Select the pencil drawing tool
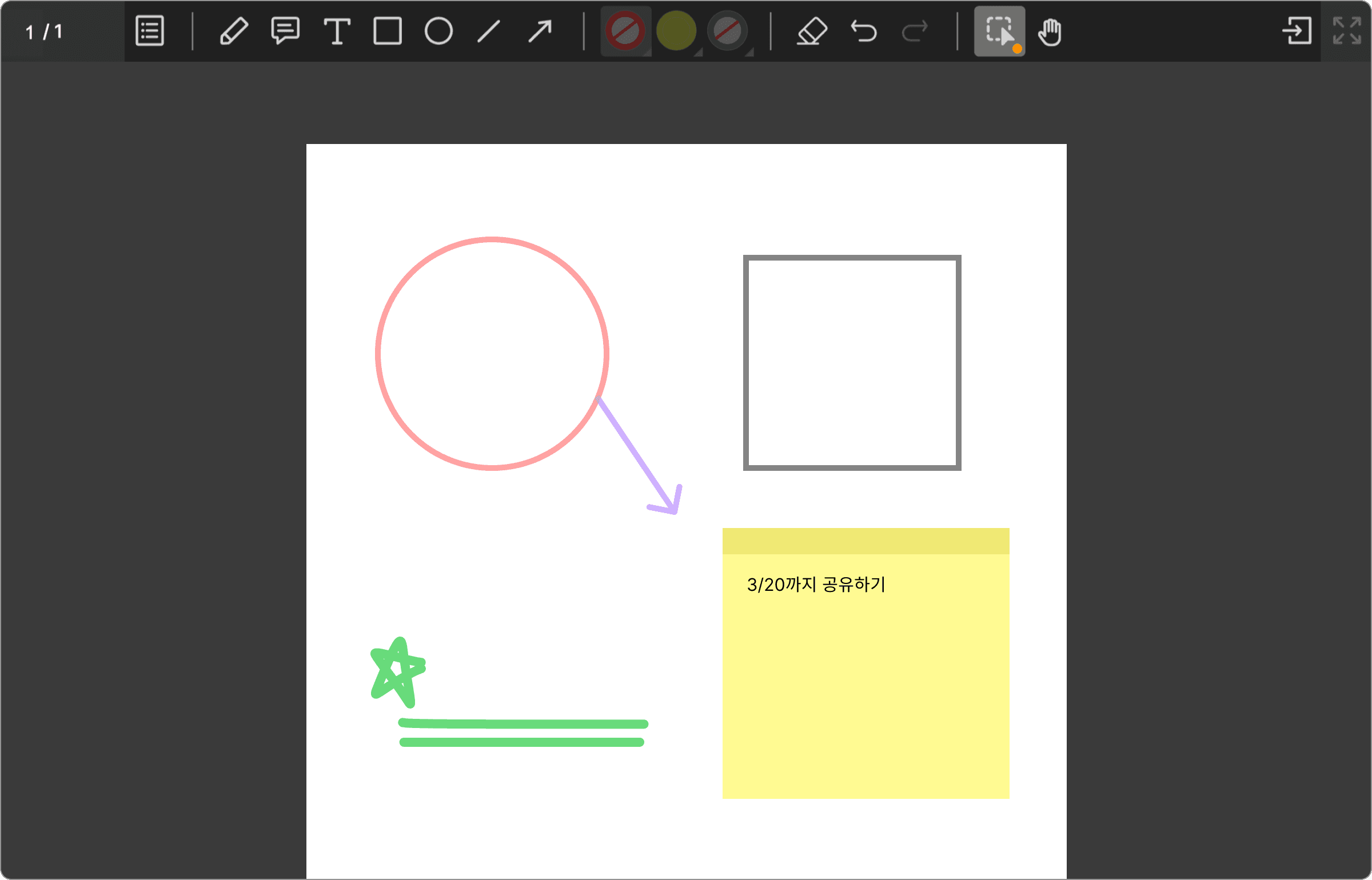 pos(234,31)
